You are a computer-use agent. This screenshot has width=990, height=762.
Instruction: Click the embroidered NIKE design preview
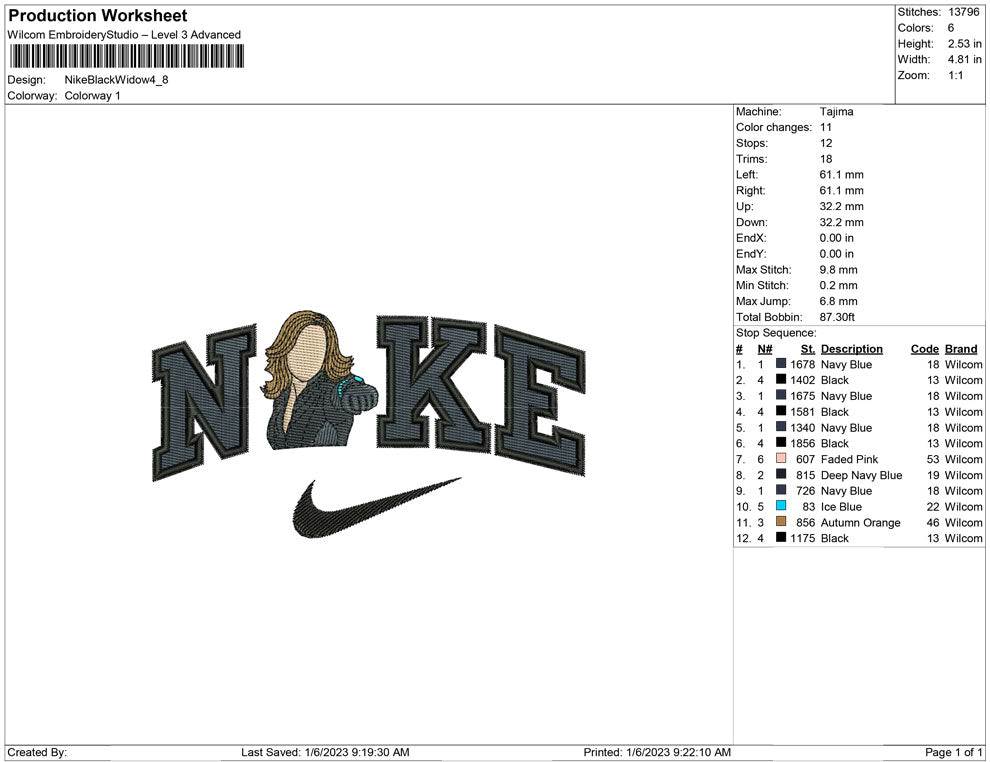click(369, 424)
